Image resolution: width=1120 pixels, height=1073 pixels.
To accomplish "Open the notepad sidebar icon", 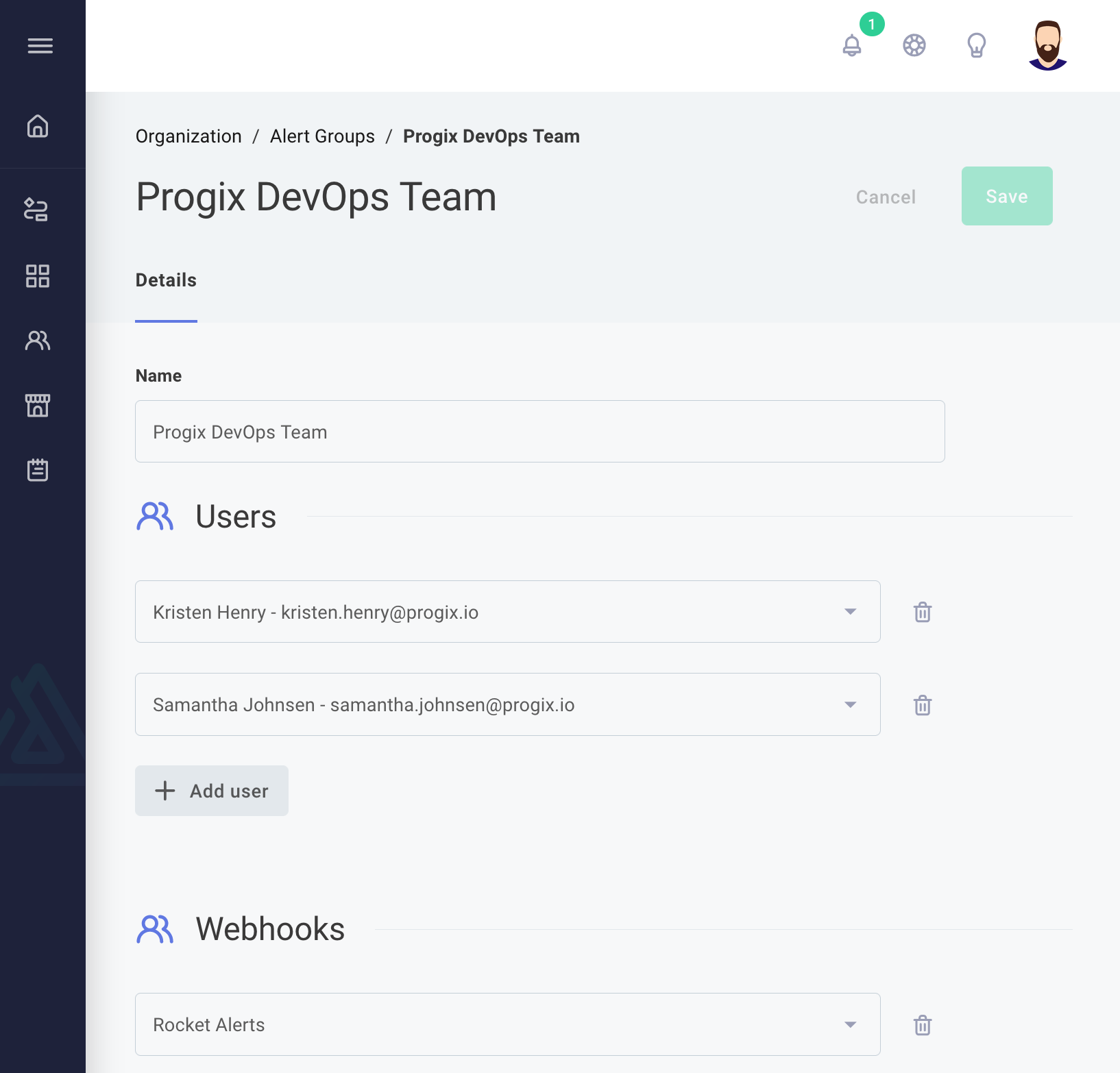I will coord(38,470).
